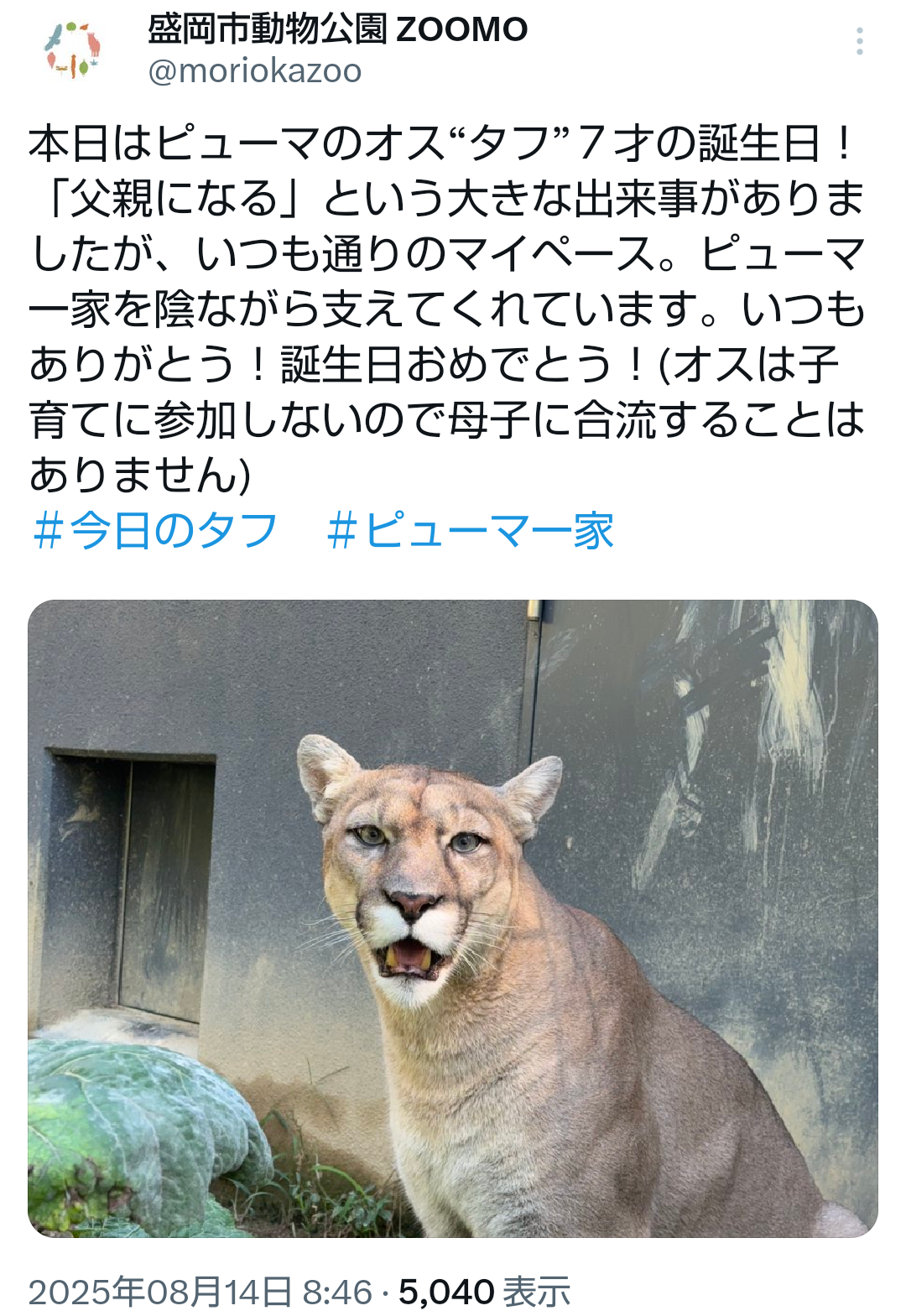
Task: Open the three-dot more options menu
Action: click(x=860, y=41)
